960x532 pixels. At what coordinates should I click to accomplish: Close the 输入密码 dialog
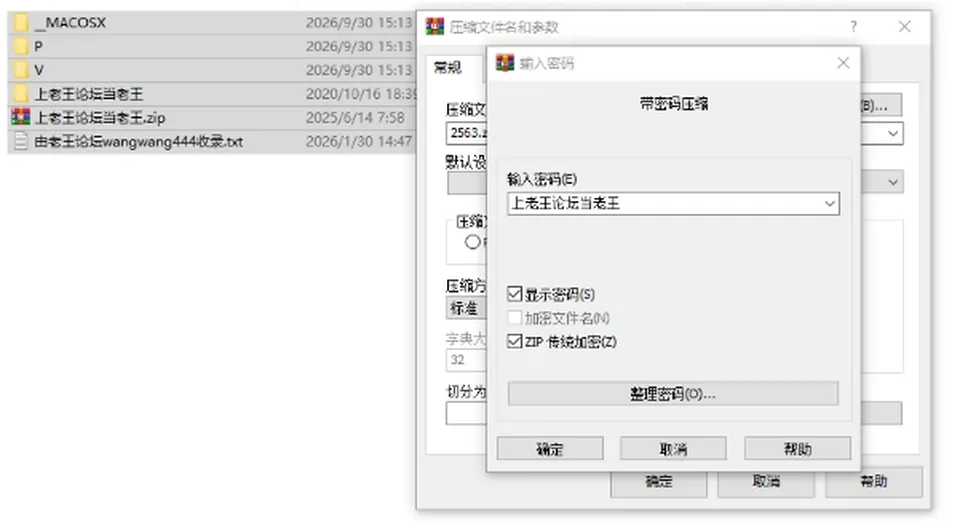843,63
